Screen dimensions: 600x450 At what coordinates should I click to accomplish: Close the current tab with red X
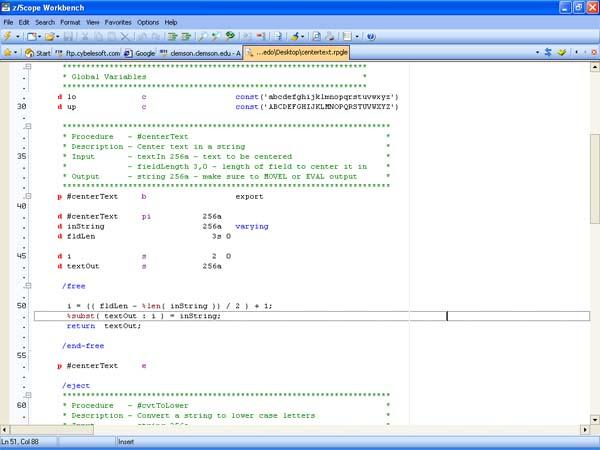pos(594,52)
